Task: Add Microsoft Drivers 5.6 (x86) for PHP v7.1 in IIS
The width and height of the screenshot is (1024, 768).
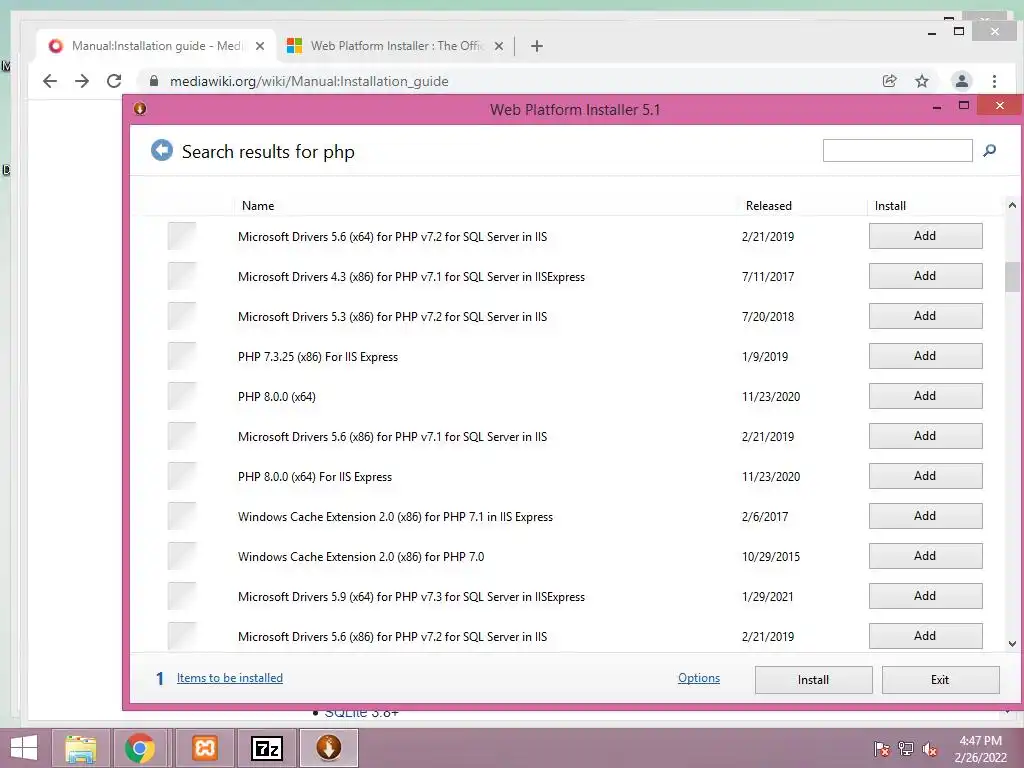Action: 925,436
